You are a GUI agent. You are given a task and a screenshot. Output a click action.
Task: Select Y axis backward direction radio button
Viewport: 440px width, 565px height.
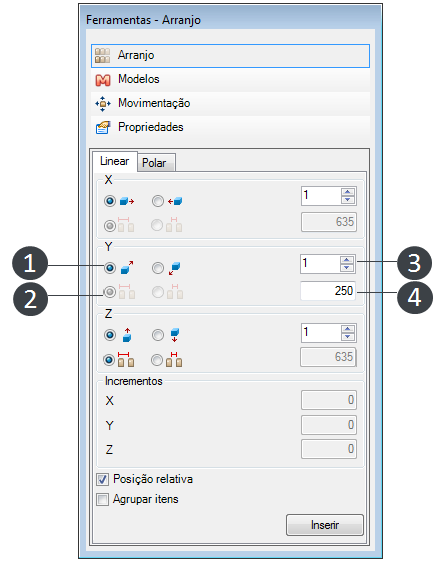pos(158,268)
